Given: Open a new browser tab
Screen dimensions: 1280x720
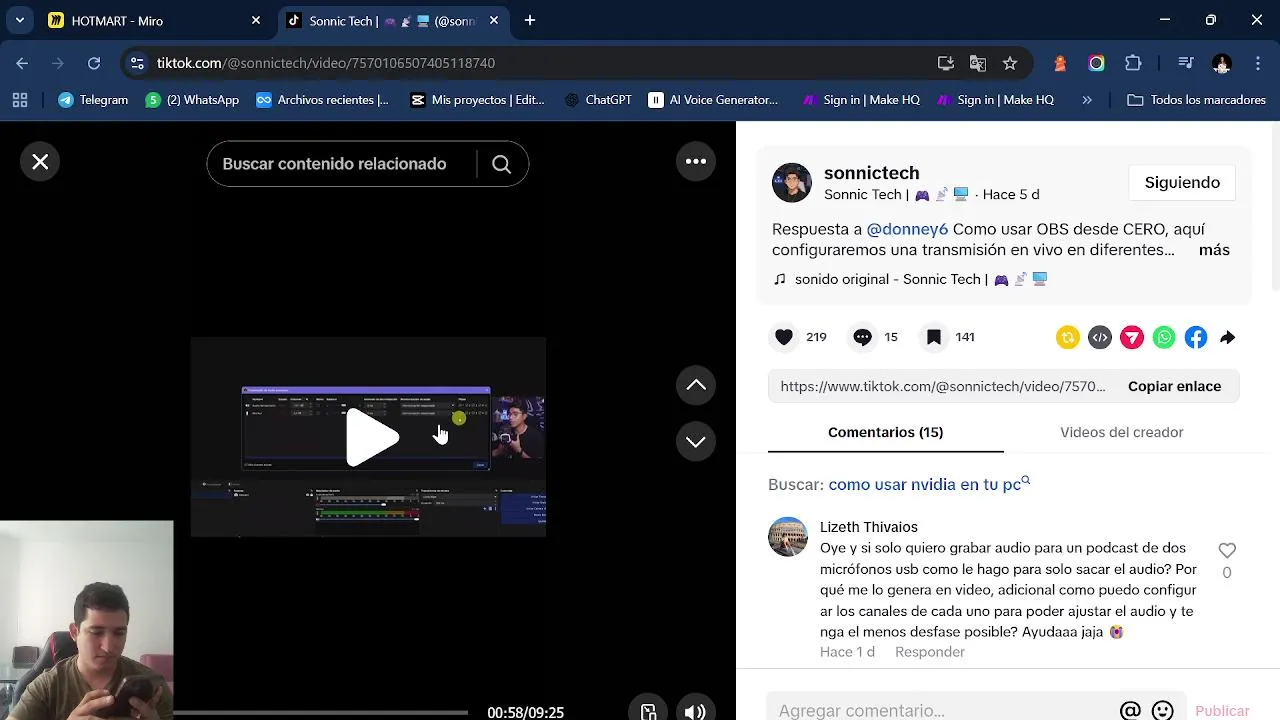Looking at the screenshot, I should tap(530, 20).
